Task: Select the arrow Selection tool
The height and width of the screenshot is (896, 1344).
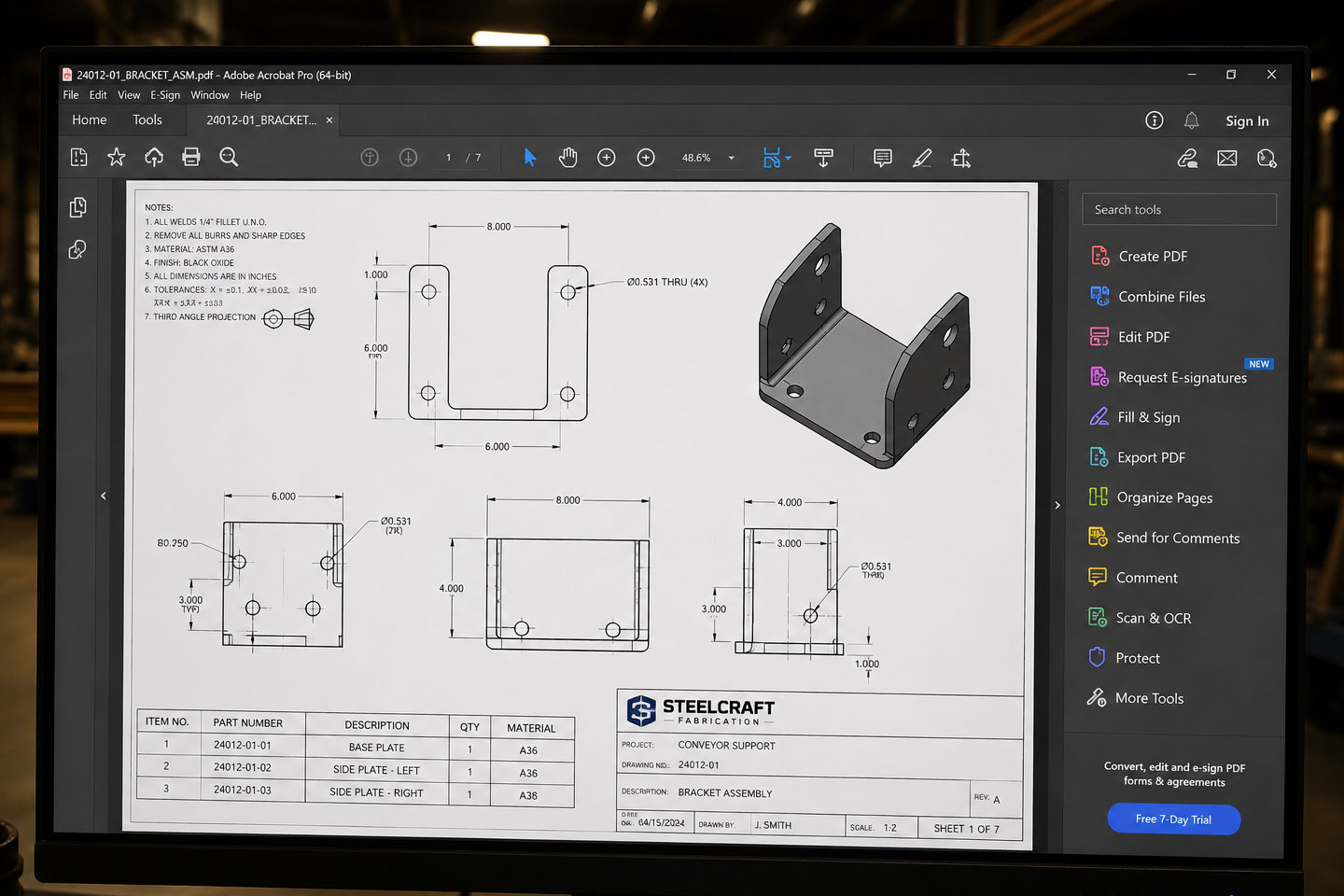Action: [x=530, y=158]
